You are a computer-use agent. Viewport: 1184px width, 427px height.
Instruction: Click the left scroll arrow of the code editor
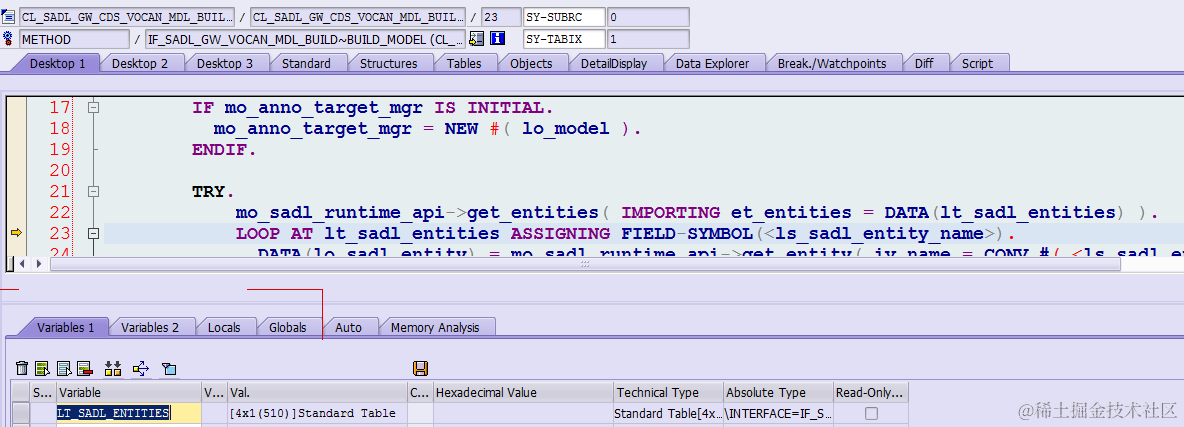[x=21, y=263]
